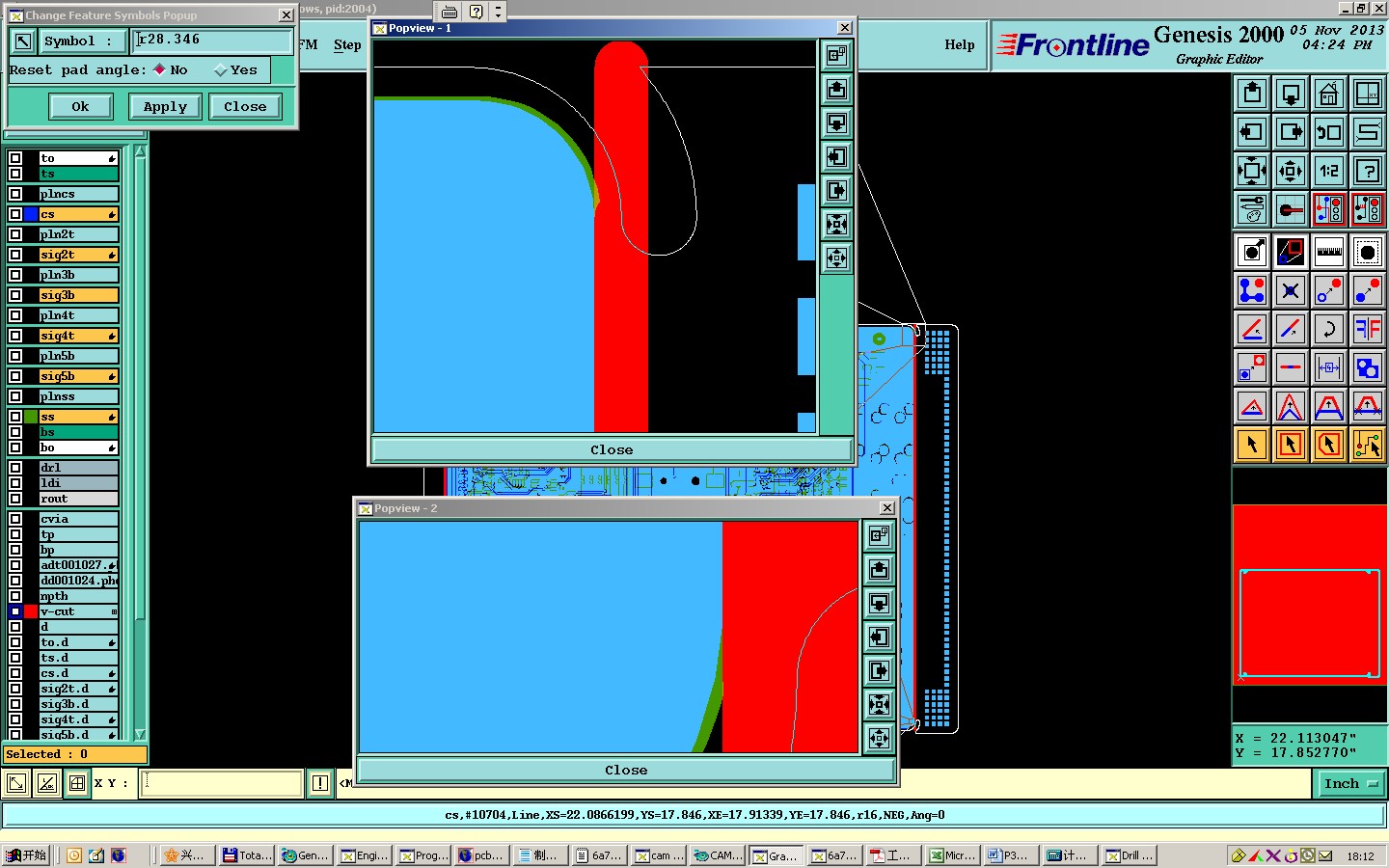This screenshot has width=1389, height=868.
Task: Open the Step menu
Action: 347,44
